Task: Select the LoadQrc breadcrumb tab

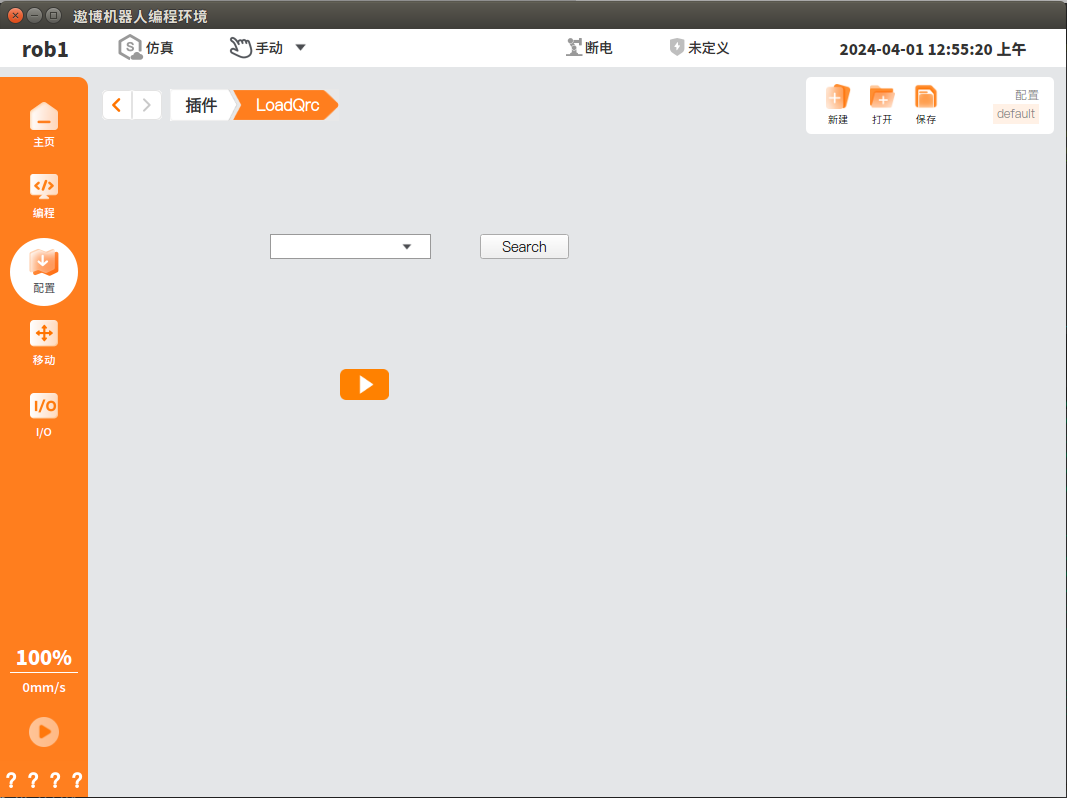Action: [286, 105]
